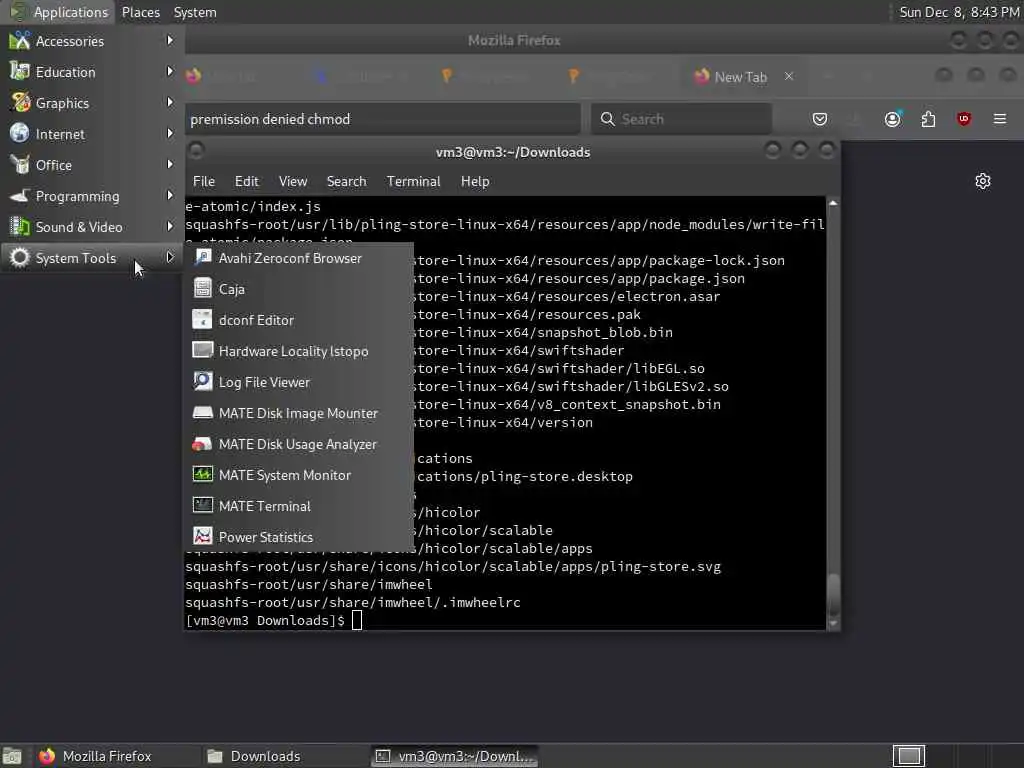Screen dimensions: 1024x768
Task: Click the workspace switcher in the bottom panel
Action: coord(909,756)
